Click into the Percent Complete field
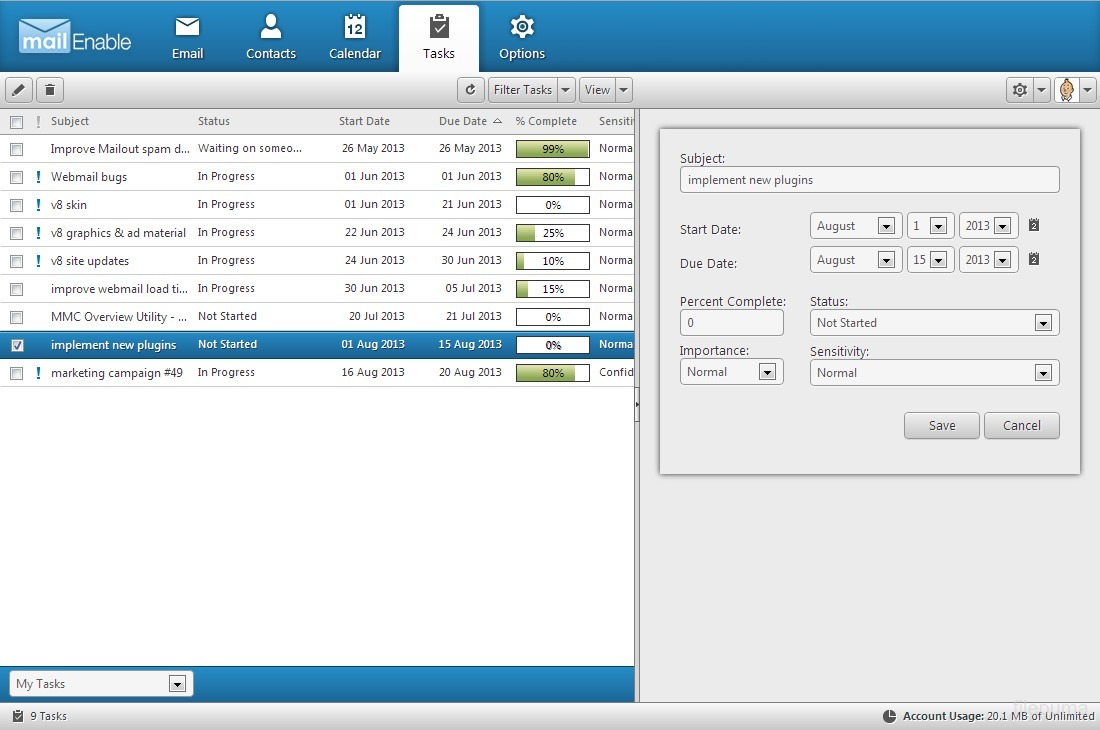 731,323
